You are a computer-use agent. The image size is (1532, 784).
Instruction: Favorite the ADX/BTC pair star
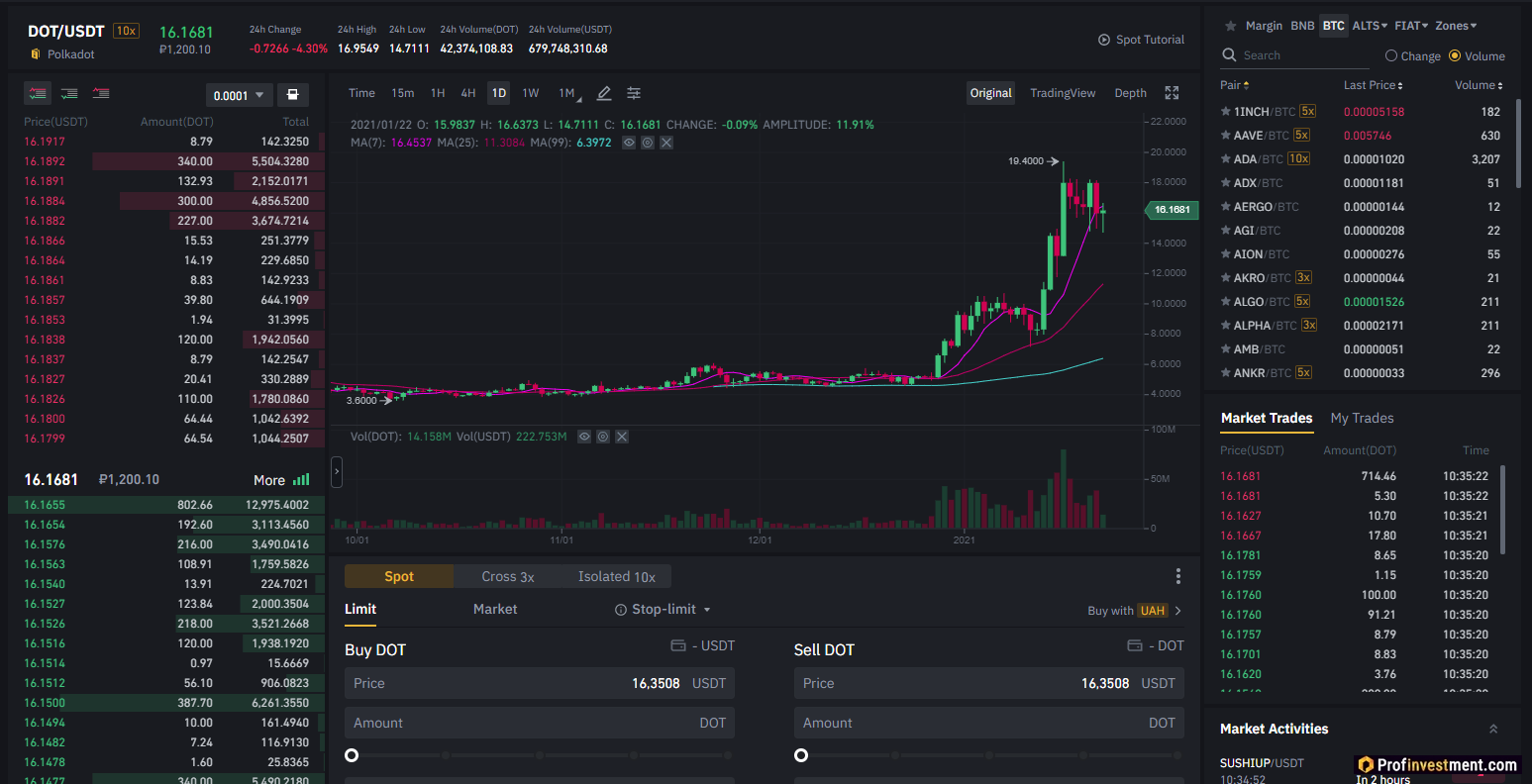[1226, 183]
